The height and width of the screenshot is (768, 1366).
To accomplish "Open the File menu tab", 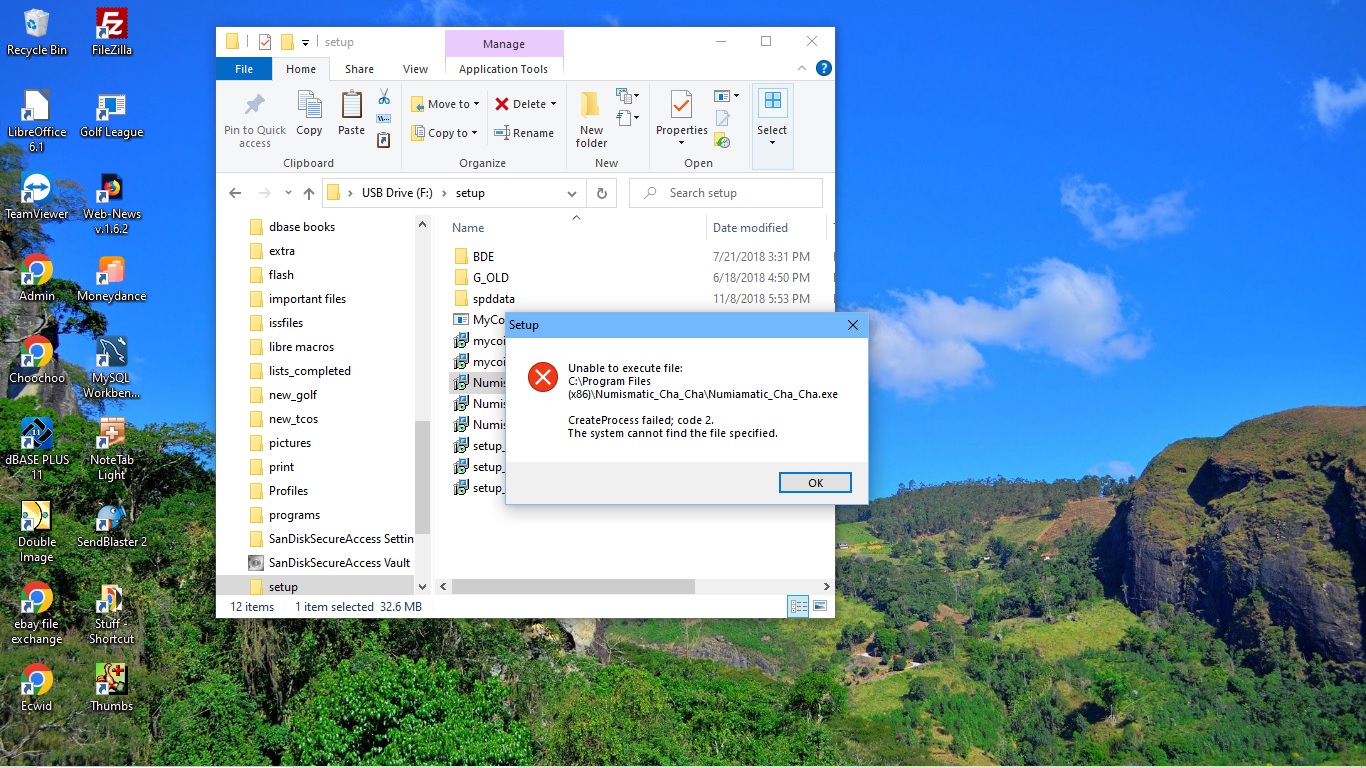I will pyautogui.click(x=244, y=69).
